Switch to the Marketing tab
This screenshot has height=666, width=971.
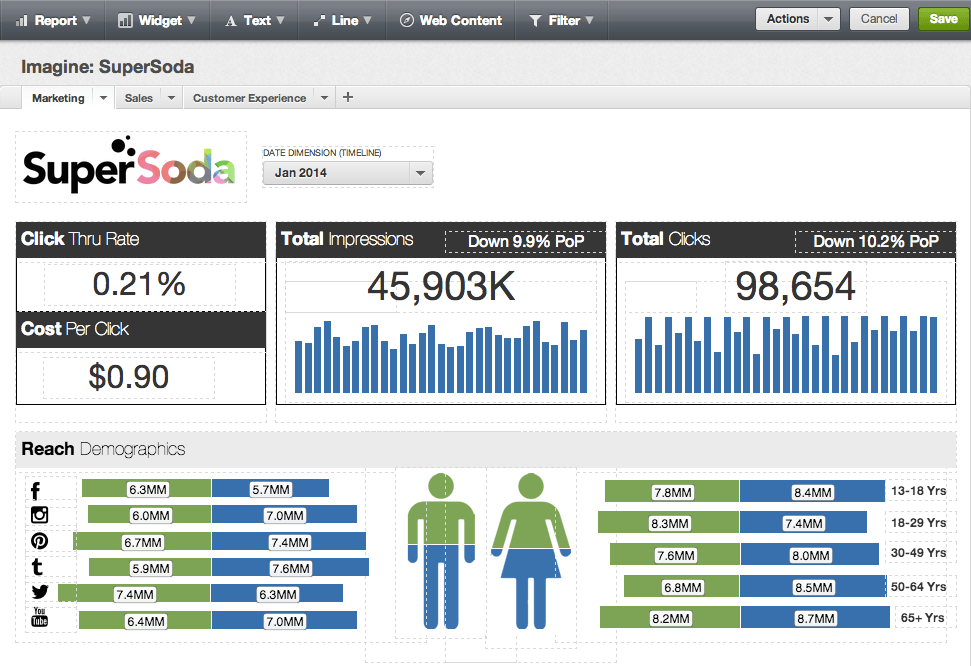58,98
